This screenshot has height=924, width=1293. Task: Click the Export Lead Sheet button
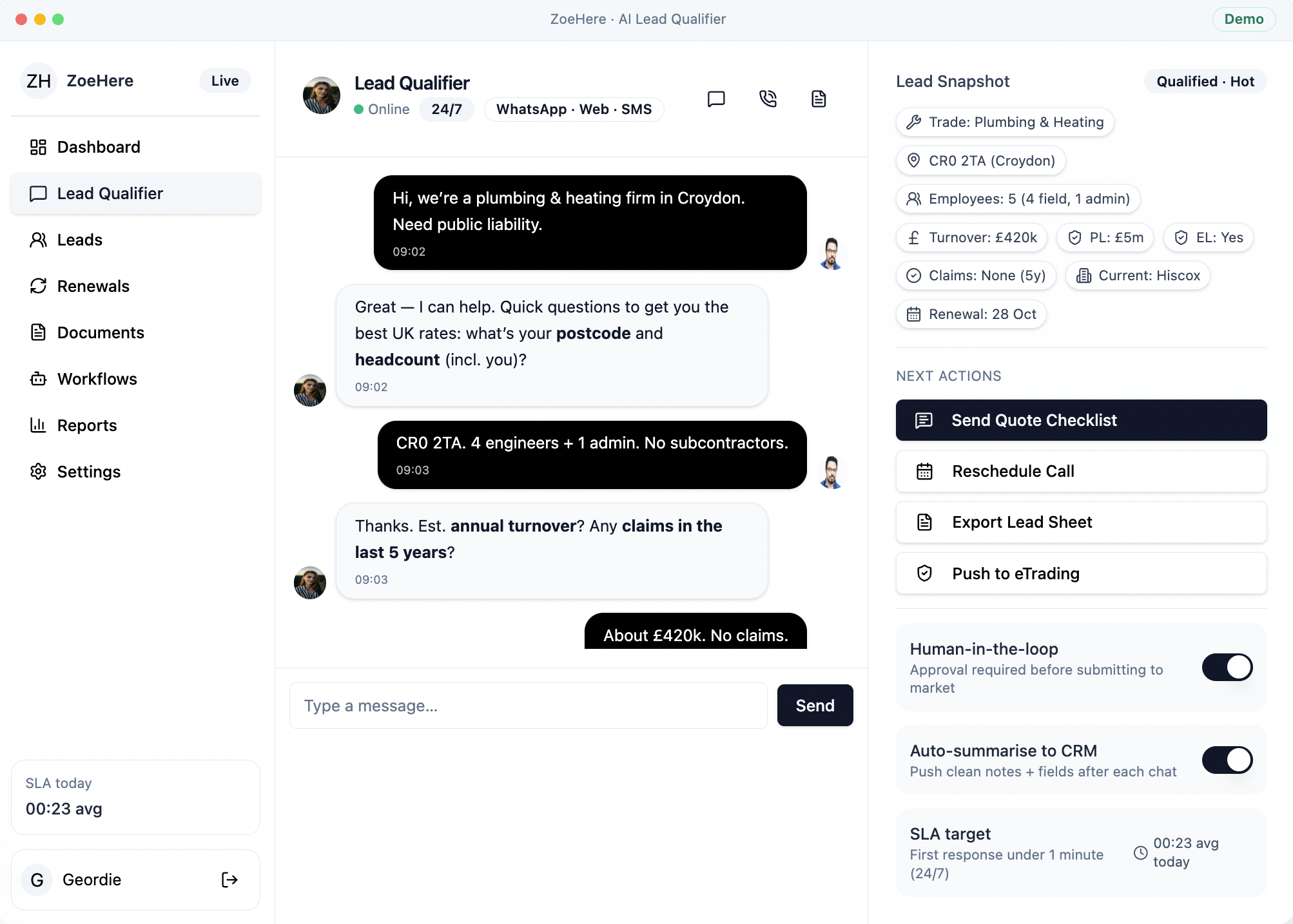coord(1081,522)
